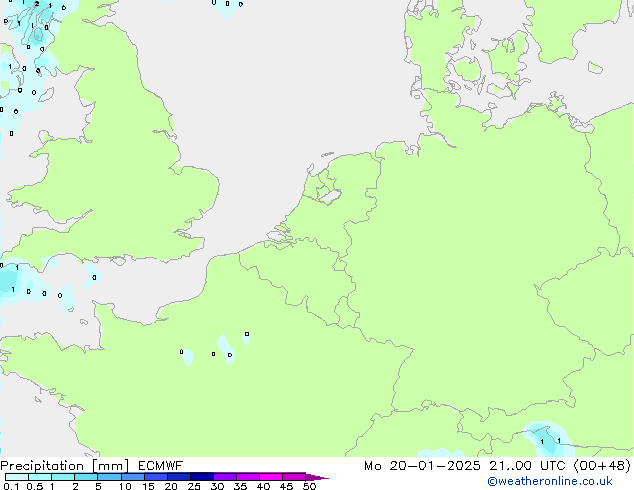Select the magenta 45–50 mm legend swatch
634x490 pixels.
click(x=294, y=477)
